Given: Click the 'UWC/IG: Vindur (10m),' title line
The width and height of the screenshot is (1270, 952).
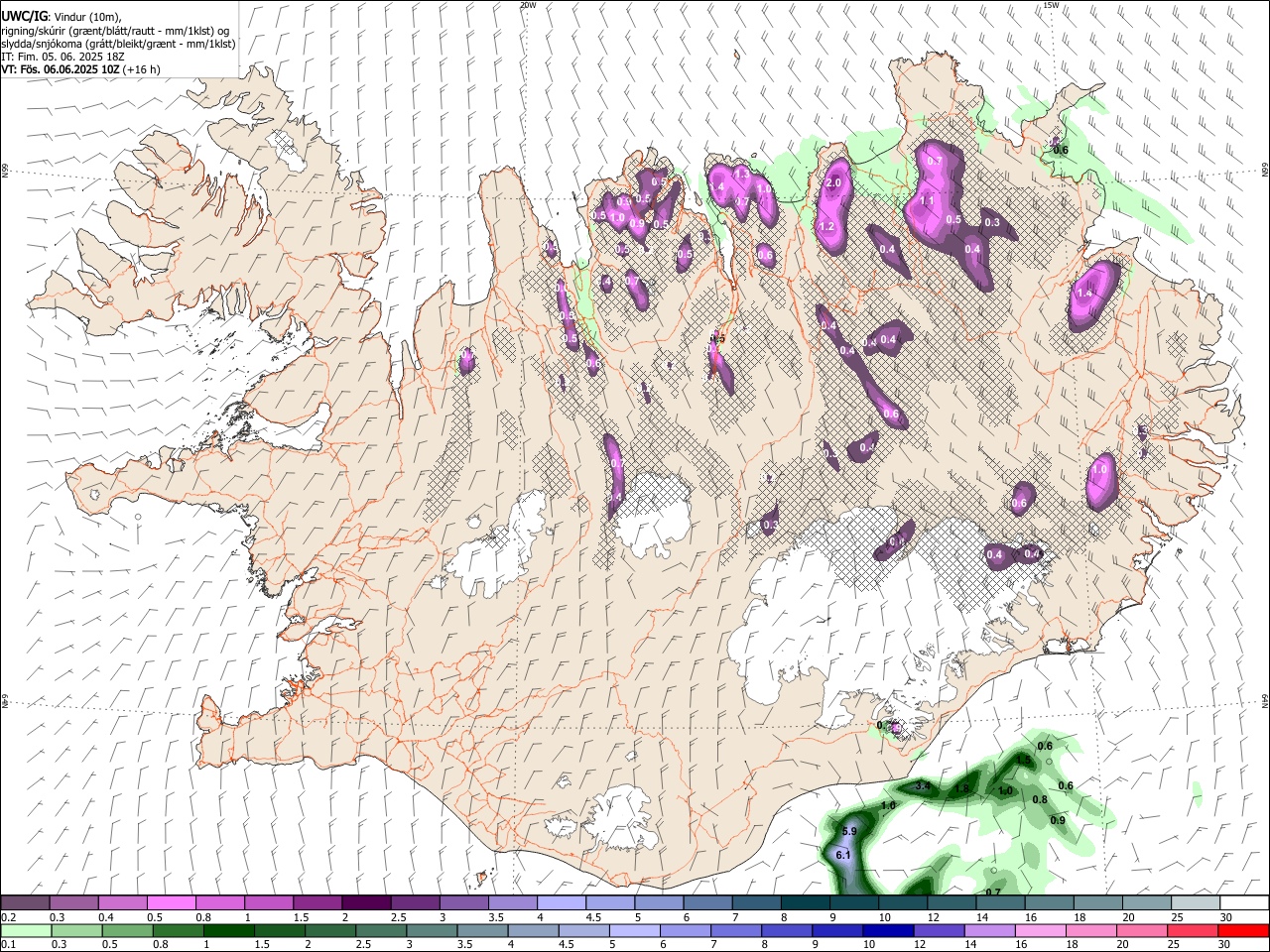Looking at the screenshot, I should (x=61, y=17).
